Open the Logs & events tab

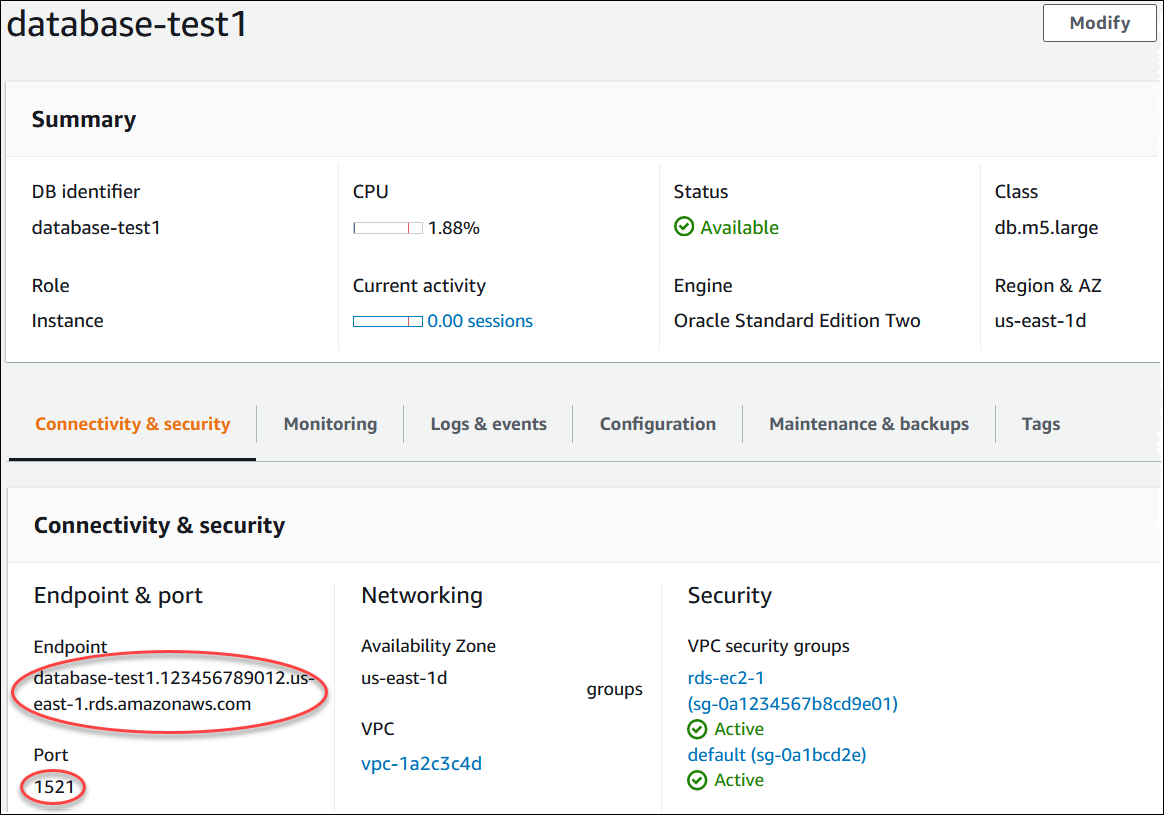(x=488, y=424)
